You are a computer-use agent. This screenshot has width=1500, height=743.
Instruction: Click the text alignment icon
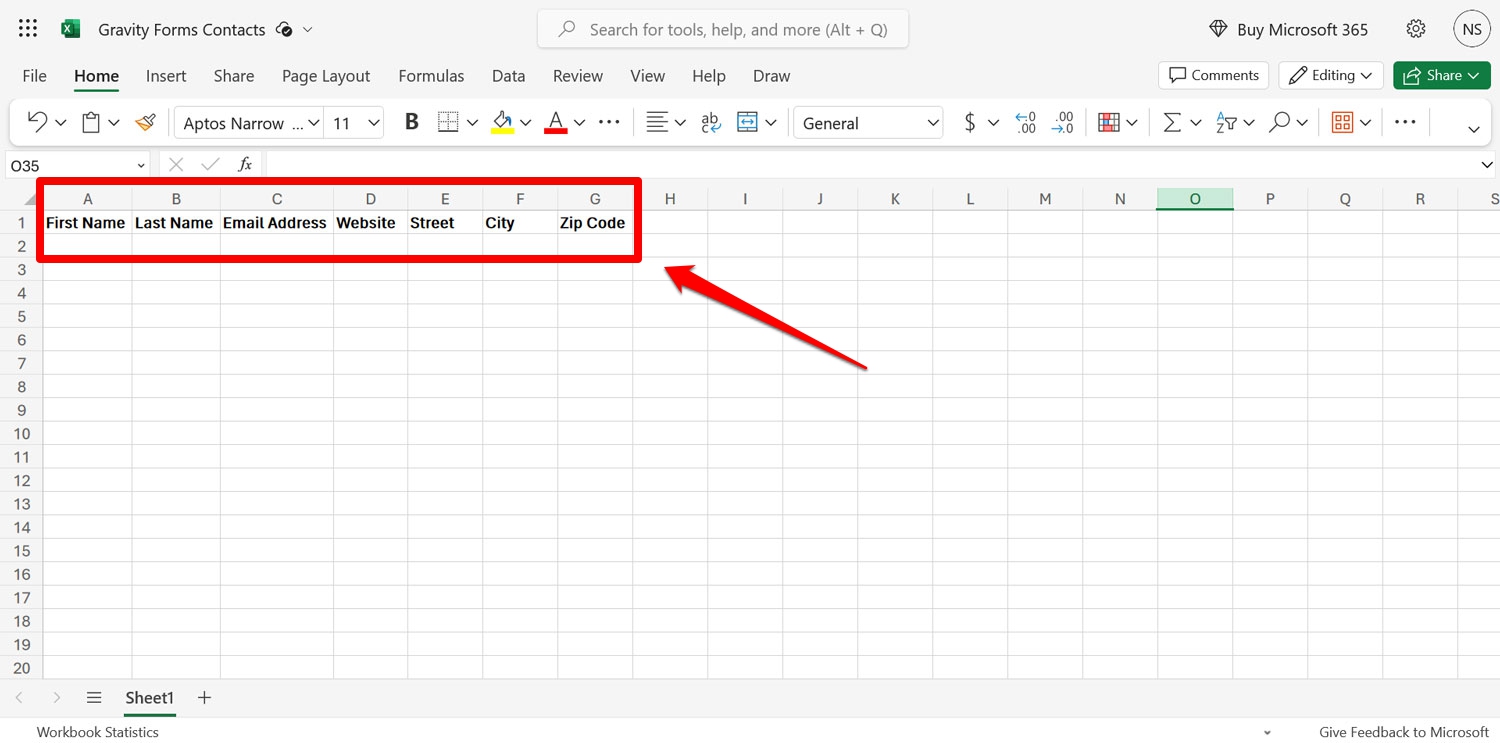point(656,122)
